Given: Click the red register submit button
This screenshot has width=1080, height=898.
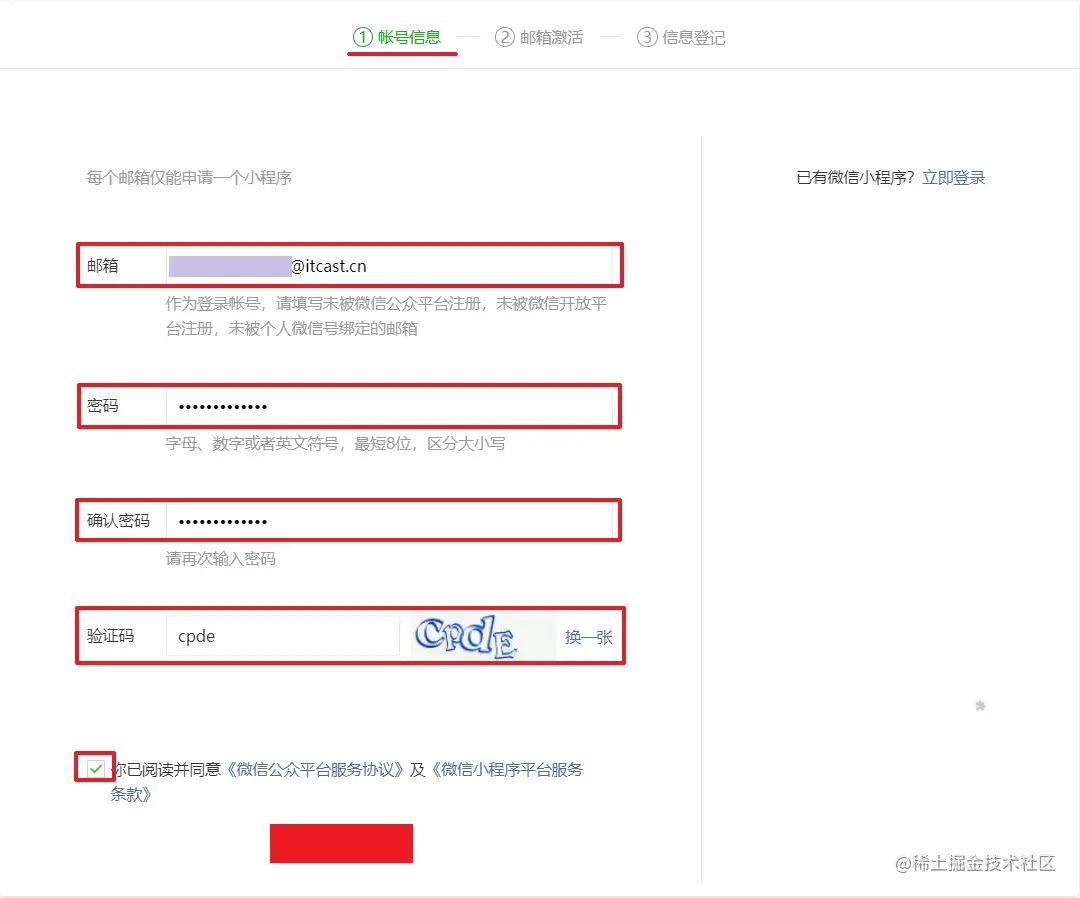Looking at the screenshot, I should coord(341,843).
